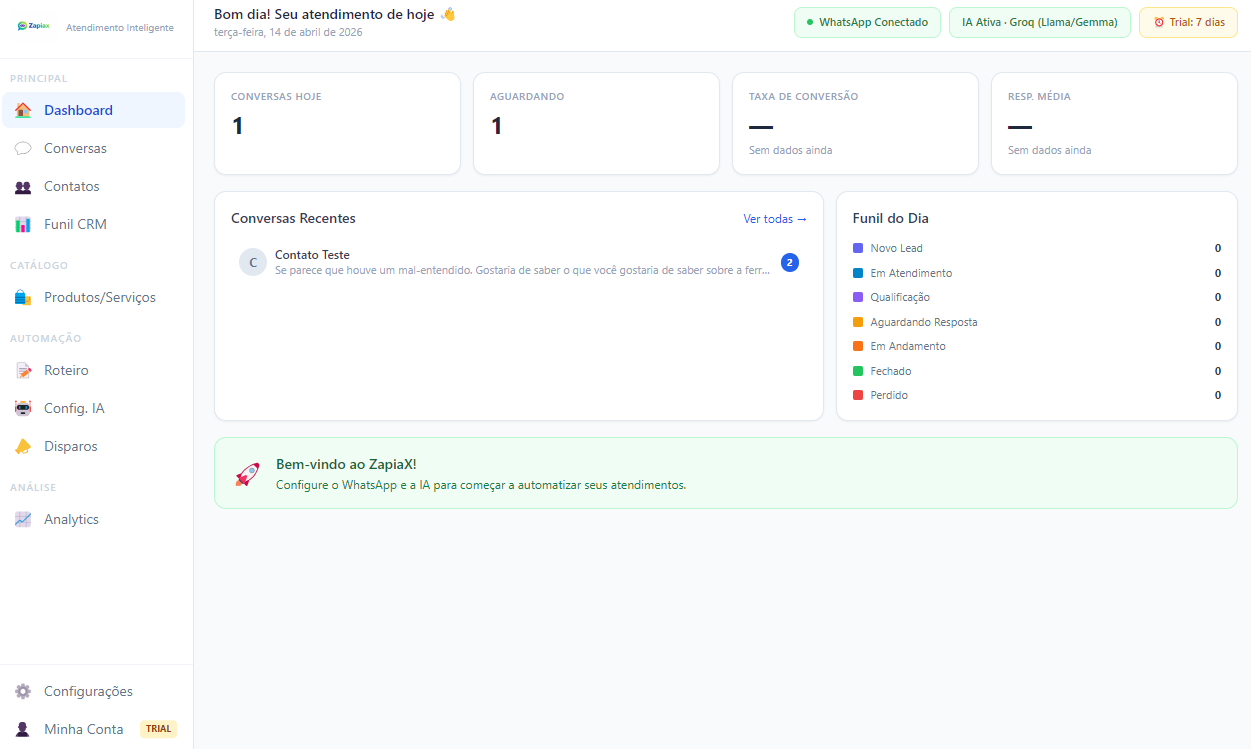1251x749 pixels.
Task: Open the Contato Teste conversation
Action: (x=518, y=263)
